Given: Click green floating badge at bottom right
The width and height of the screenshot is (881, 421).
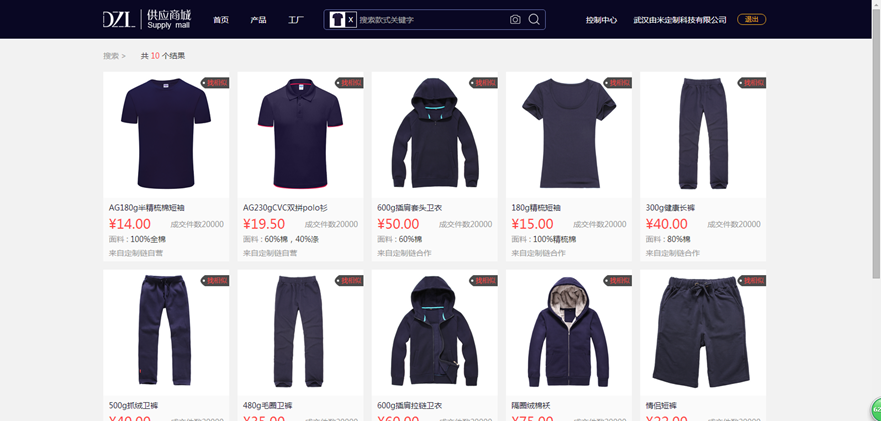Looking at the screenshot, I should [x=875, y=409].
